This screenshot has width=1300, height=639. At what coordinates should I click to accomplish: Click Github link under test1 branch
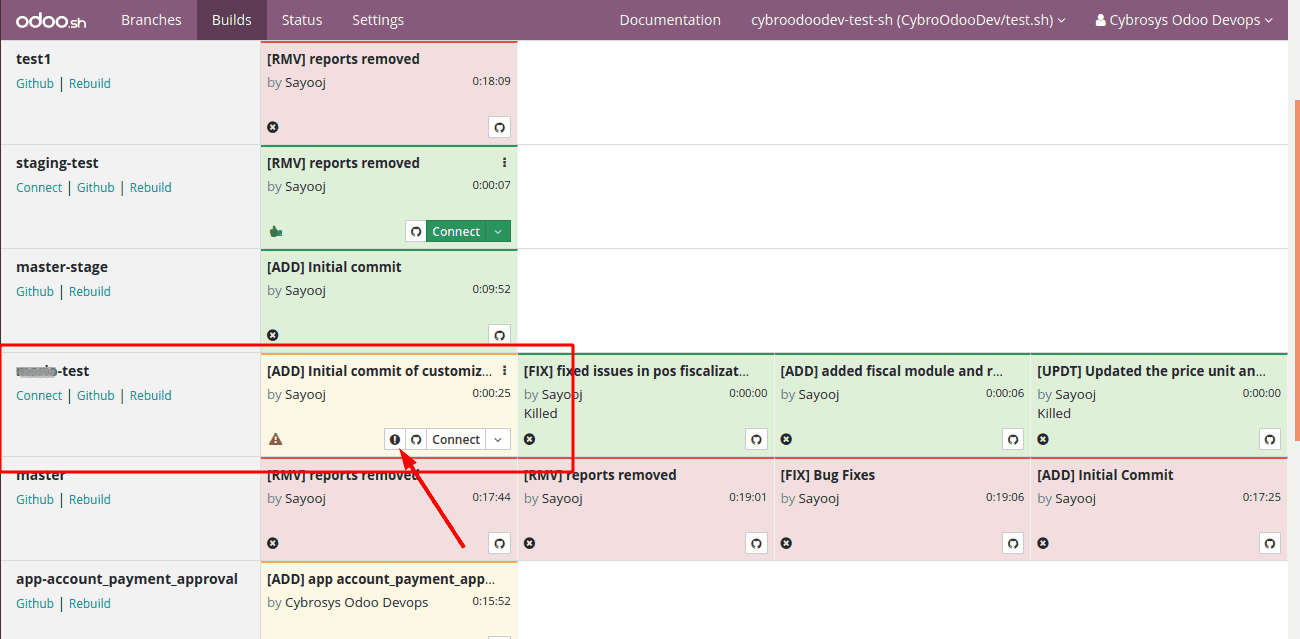pos(35,83)
